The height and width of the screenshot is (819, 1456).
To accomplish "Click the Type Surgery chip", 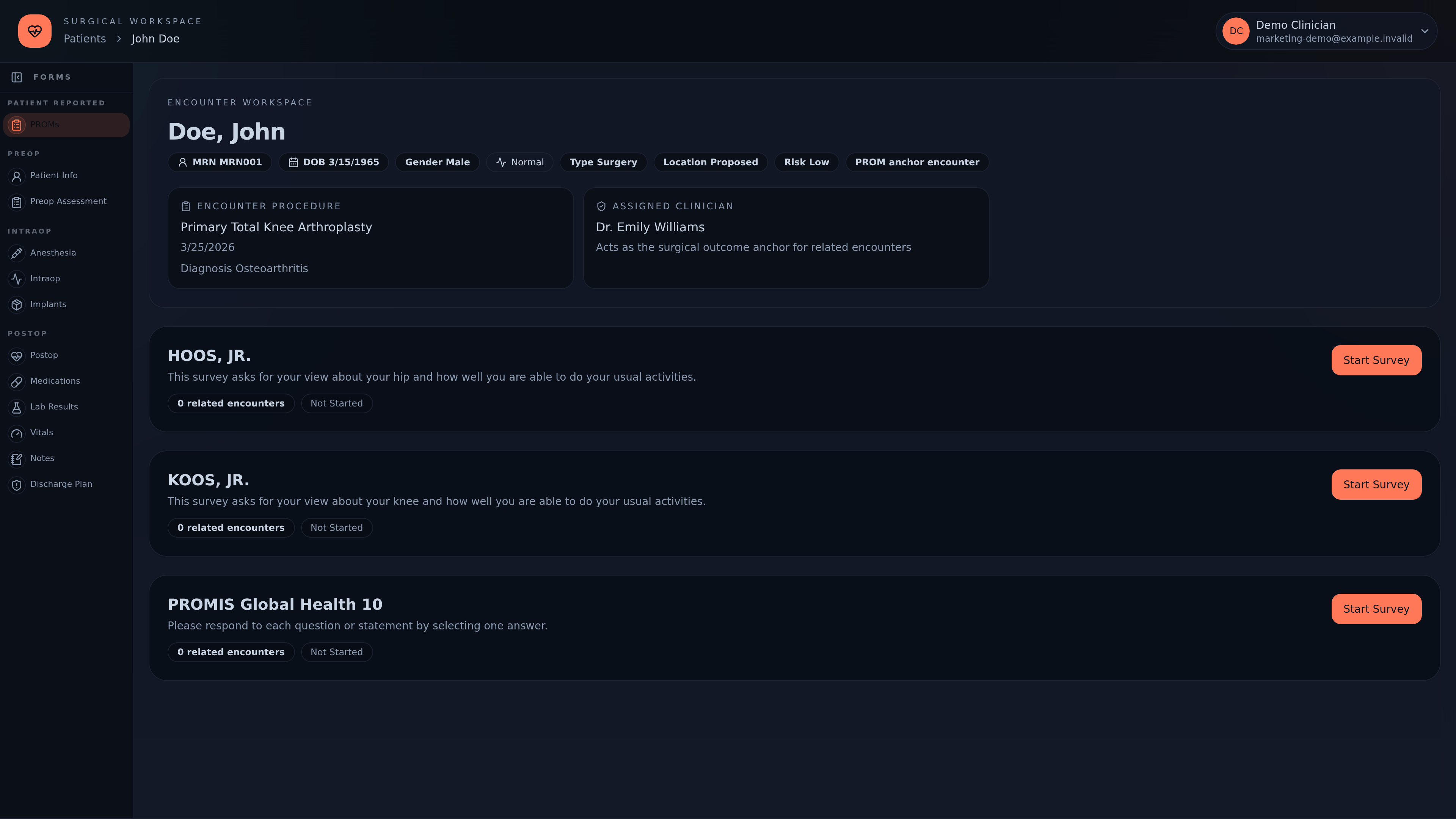I will point(603,162).
